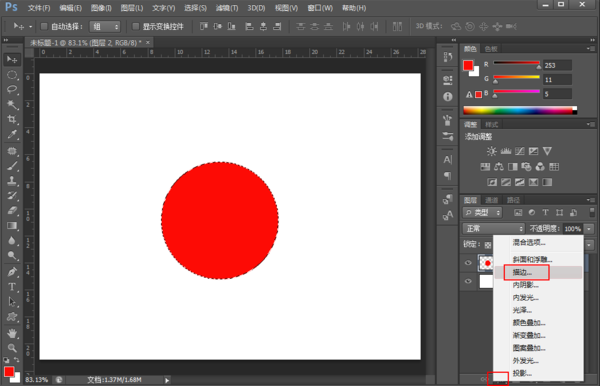Screen dimensions: 600x386
Task: Open the 滤镜(T) menu
Action: tap(227, 8)
